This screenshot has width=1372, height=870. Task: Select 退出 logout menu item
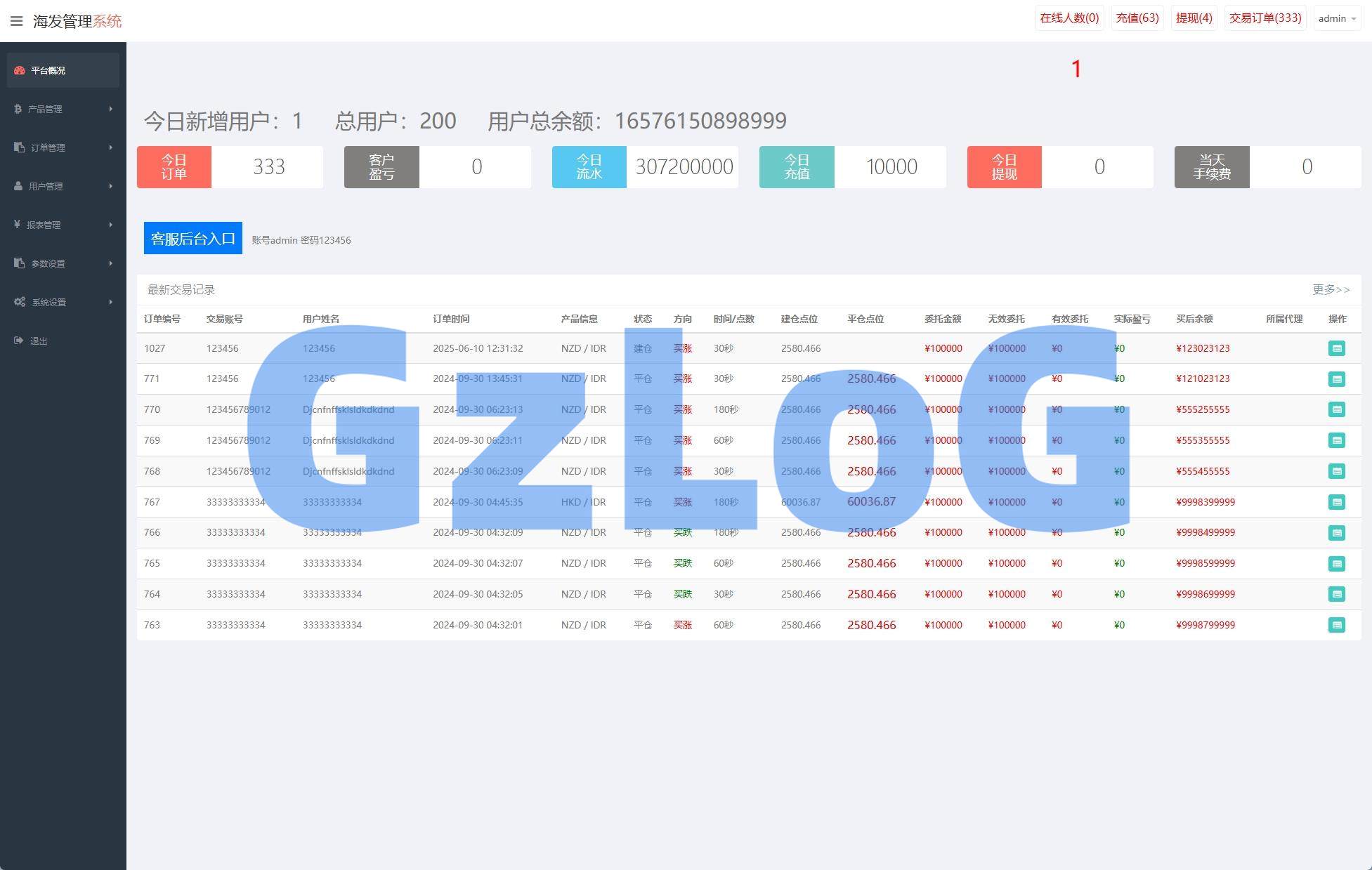click(39, 341)
